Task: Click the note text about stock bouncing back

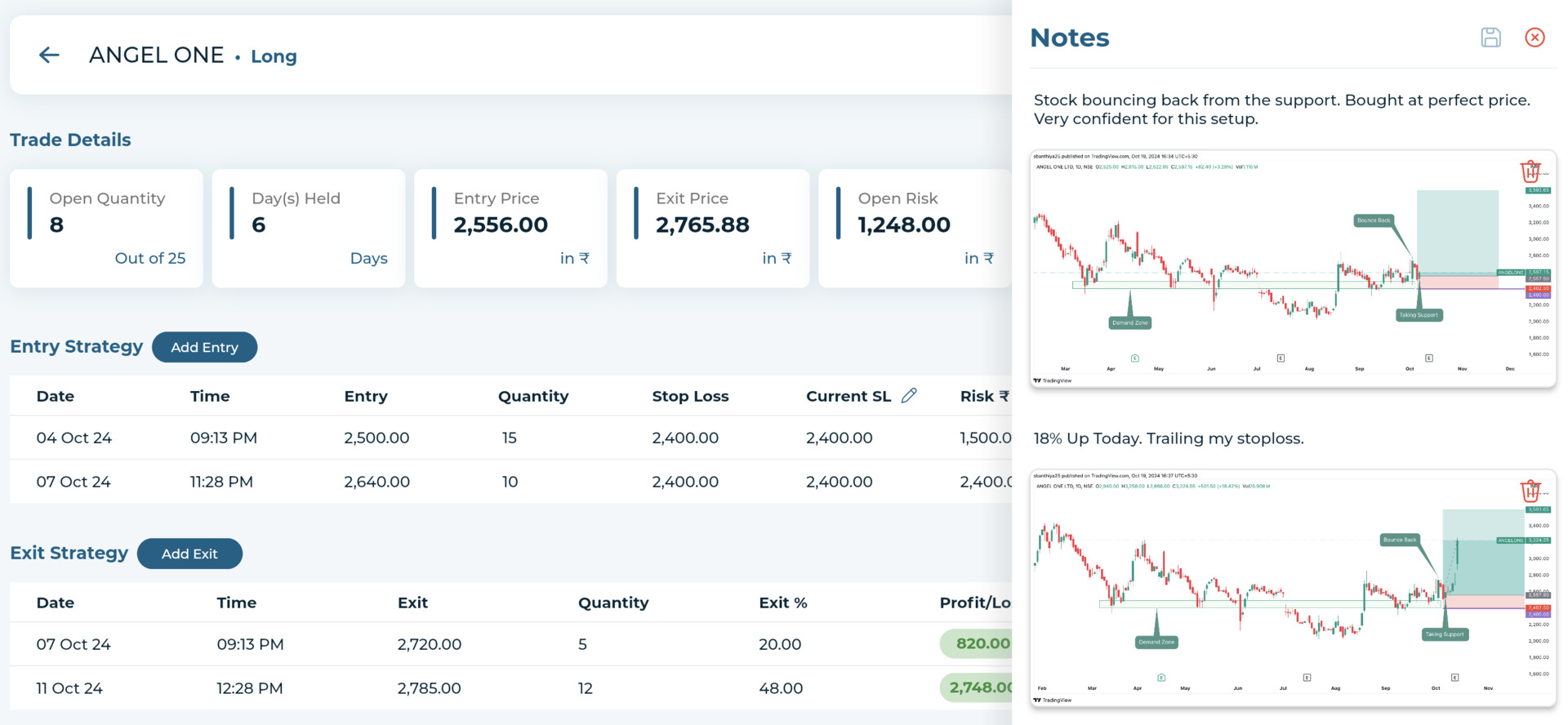Action: pyautogui.click(x=1281, y=109)
